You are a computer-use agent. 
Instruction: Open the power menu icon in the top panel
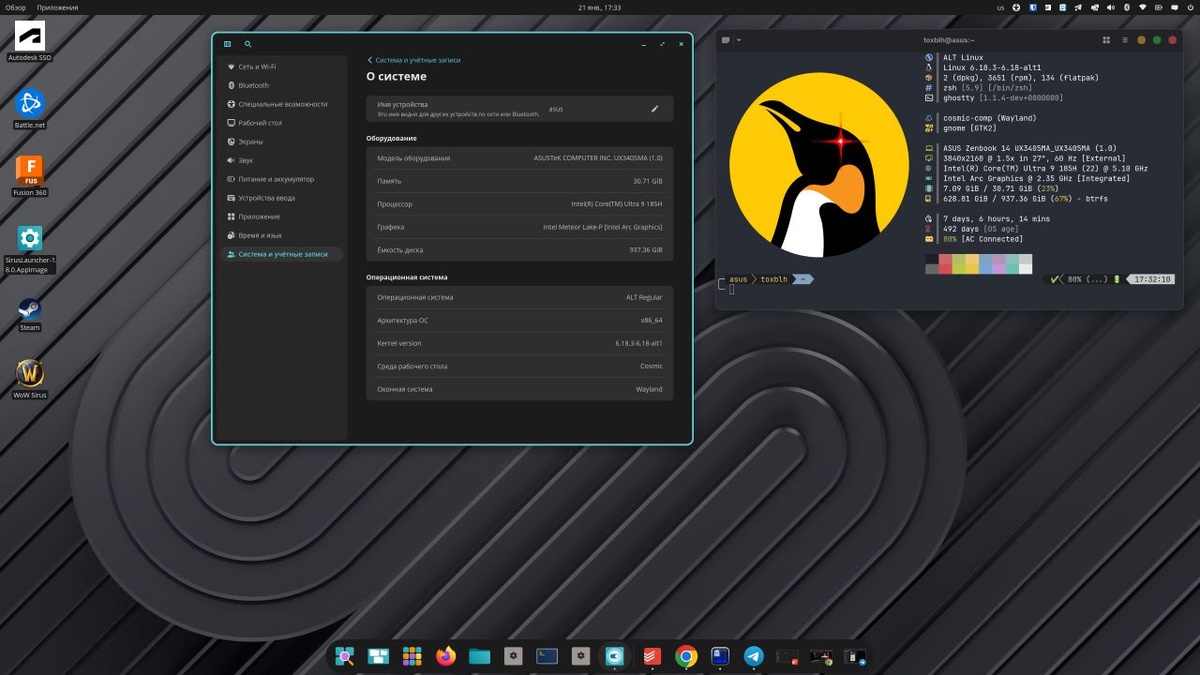point(1191,8)
